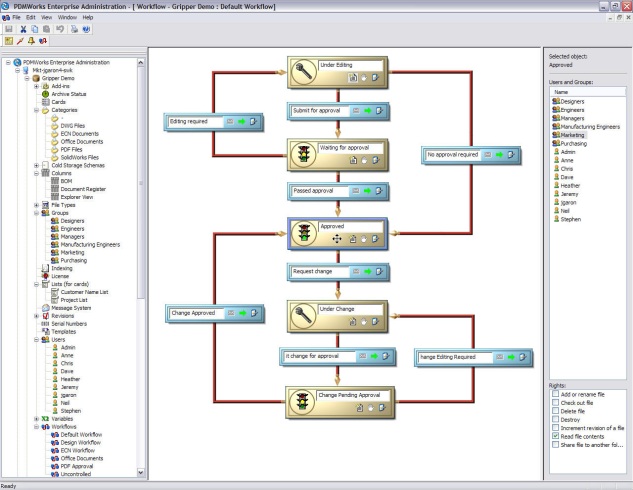This screenshot has width=633, height=490.
Task: Select the new state tool icon
Action: click(9, 41)
